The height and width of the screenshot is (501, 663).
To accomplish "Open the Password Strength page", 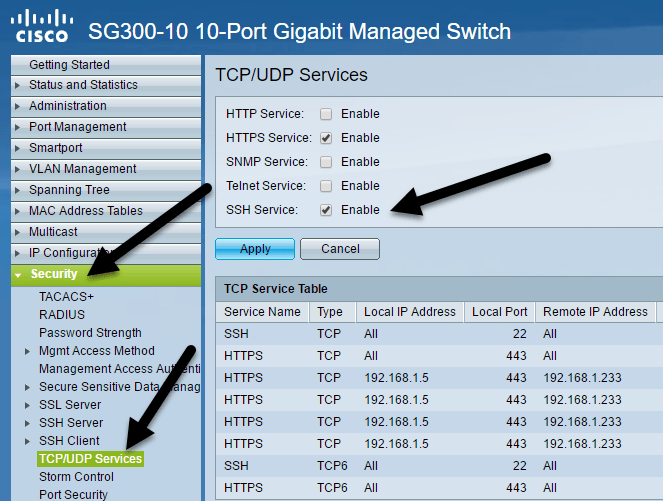I will pyautogui.click(x=90, y=333).
